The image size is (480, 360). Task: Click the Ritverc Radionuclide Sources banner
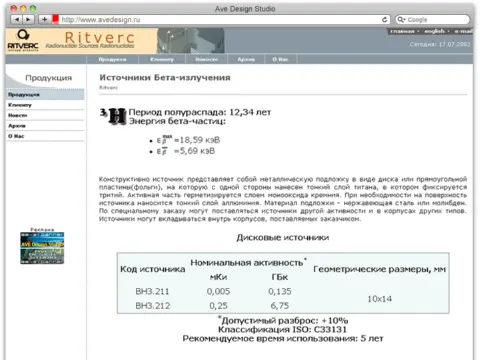click(90, 41)
